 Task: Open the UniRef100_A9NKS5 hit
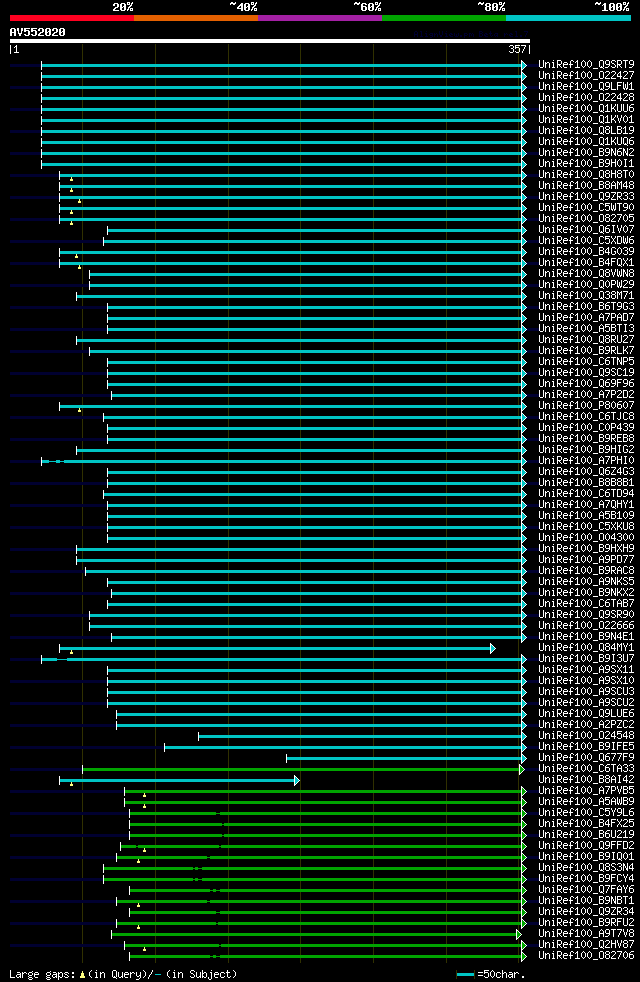(x=586, y=581)
